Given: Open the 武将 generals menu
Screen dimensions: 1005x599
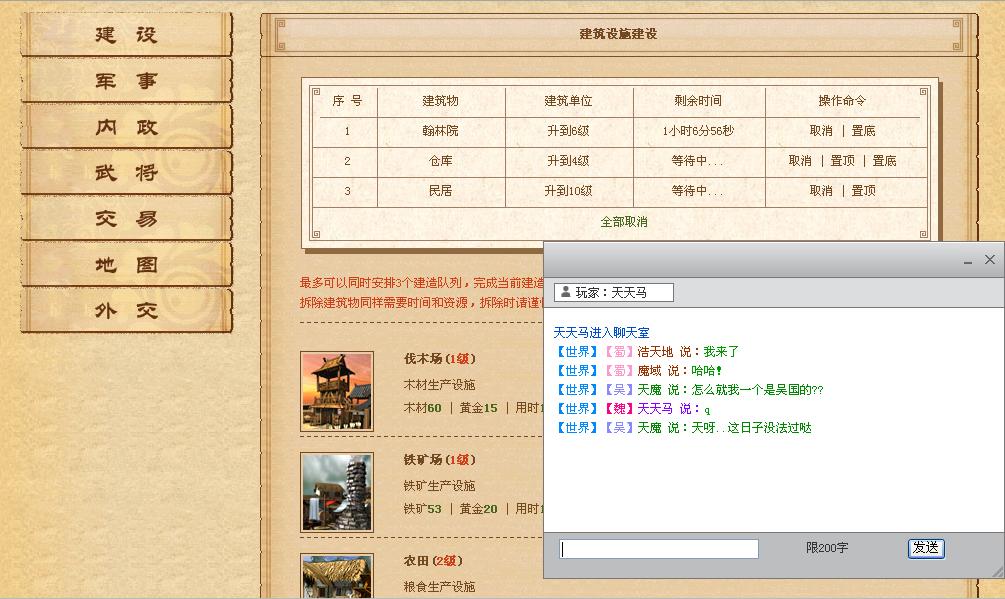Looking at the screenshot, I should (127, 173).
